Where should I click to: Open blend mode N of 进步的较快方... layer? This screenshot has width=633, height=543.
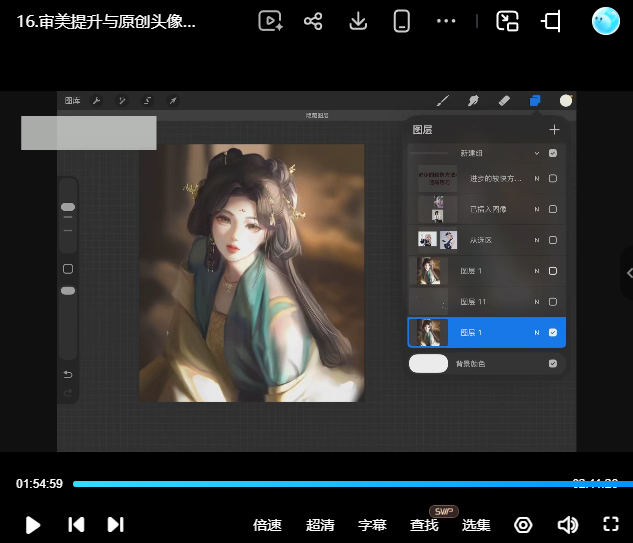click(x=537, y=178)
